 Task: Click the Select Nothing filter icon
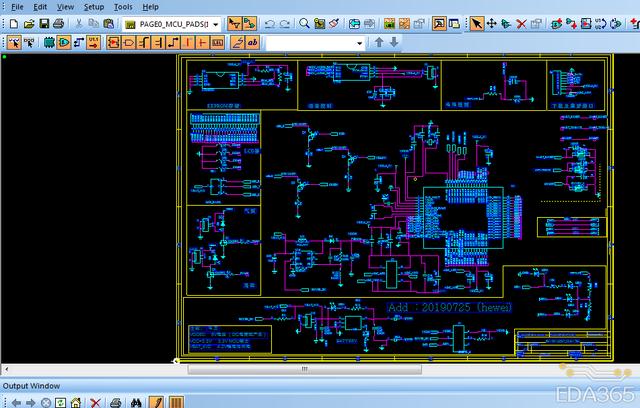coord(29,42)
